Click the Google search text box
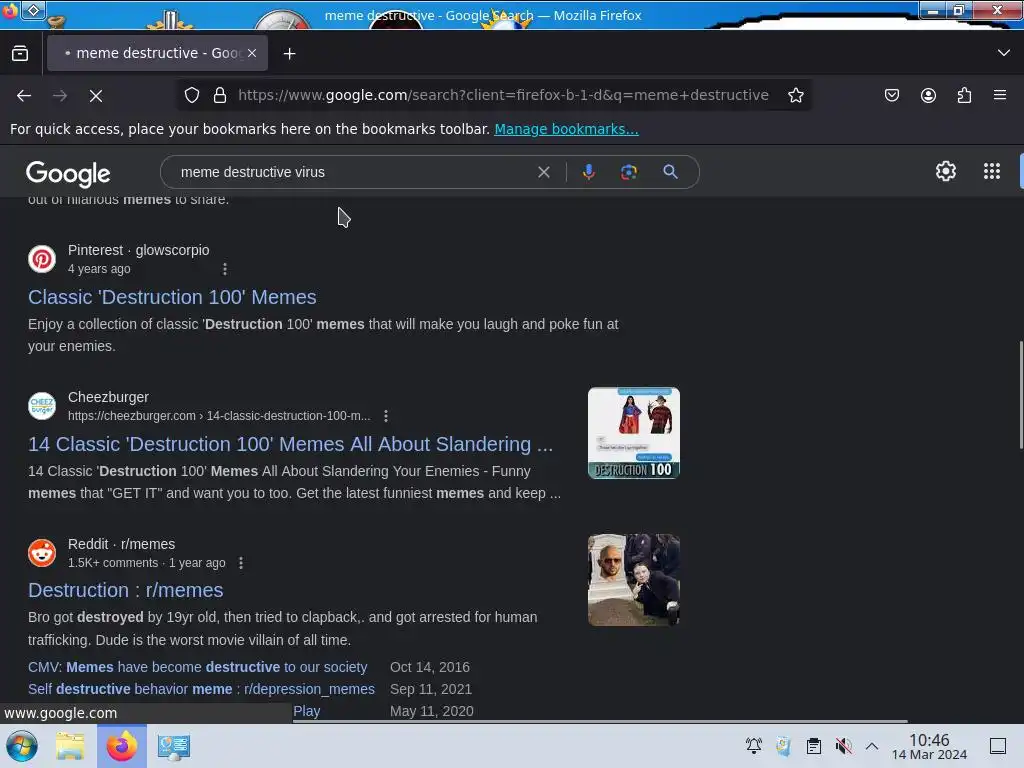 coord(353,172)
